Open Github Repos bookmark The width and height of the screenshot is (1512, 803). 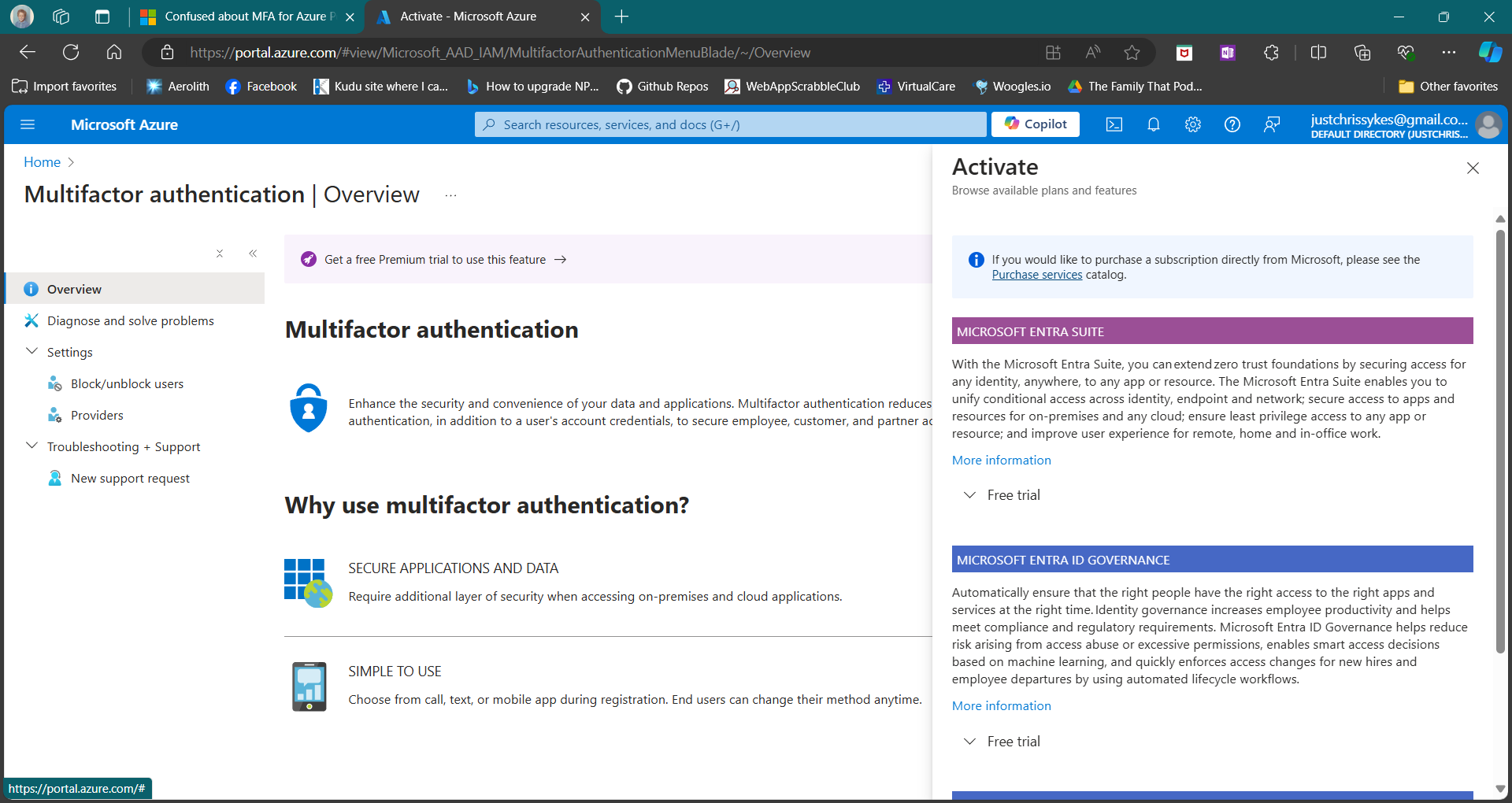coord(662,87)
